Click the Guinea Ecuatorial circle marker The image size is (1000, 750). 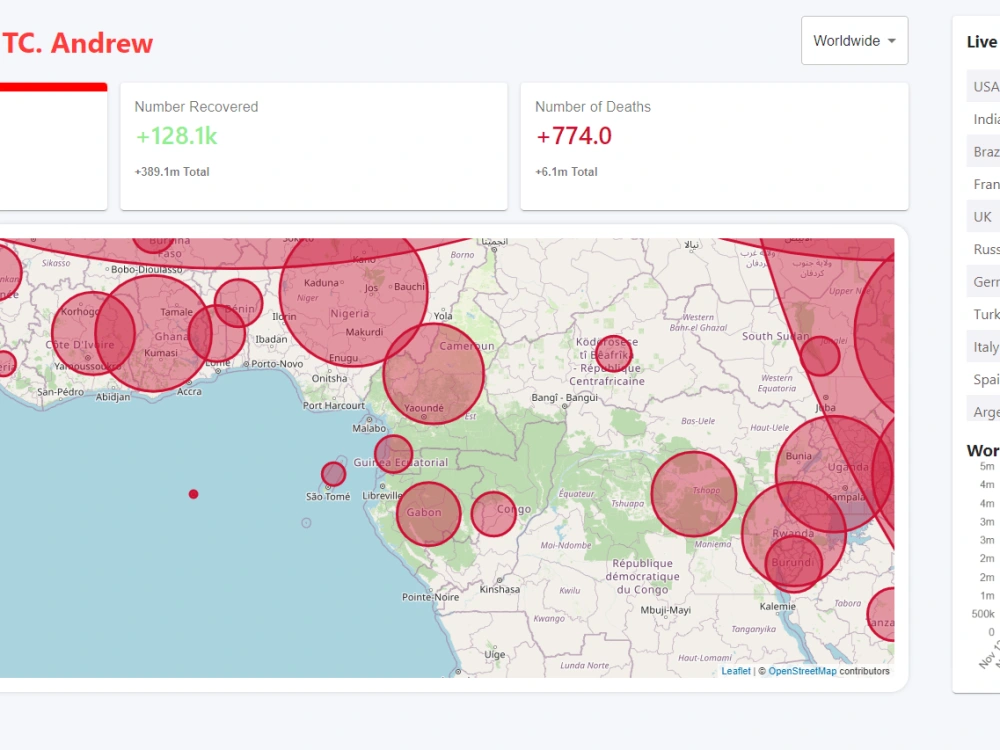(393, 454)
